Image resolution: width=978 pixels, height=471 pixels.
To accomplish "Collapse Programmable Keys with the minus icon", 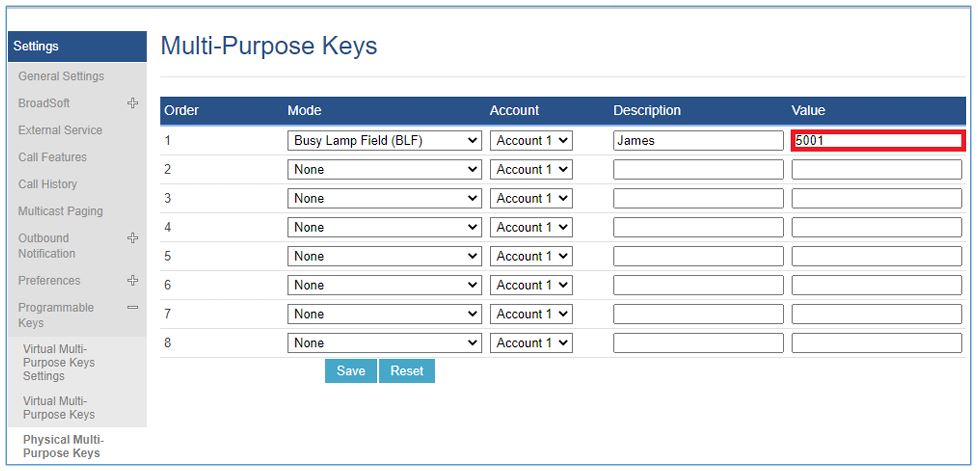I will [132, 308].
